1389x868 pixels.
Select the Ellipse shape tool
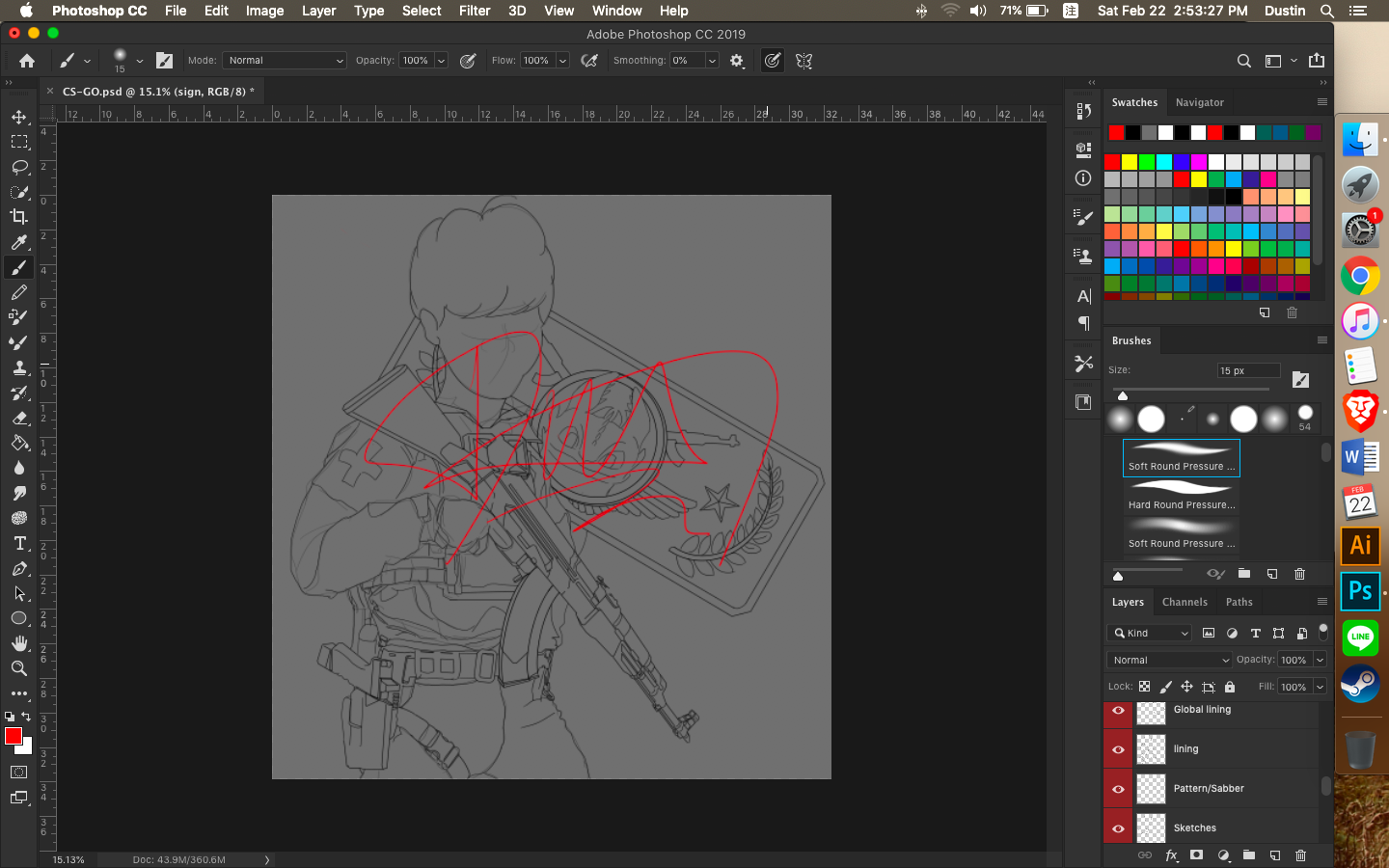[x=19, y=618]
